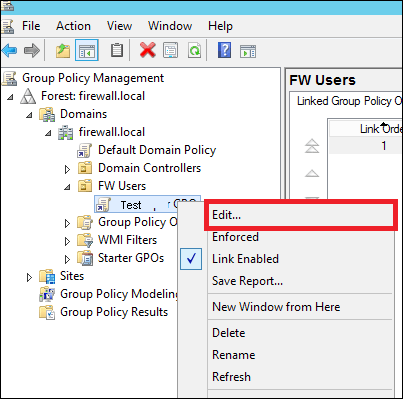
Task: Collapse the Domains tree node
Action: coord(29,115)
